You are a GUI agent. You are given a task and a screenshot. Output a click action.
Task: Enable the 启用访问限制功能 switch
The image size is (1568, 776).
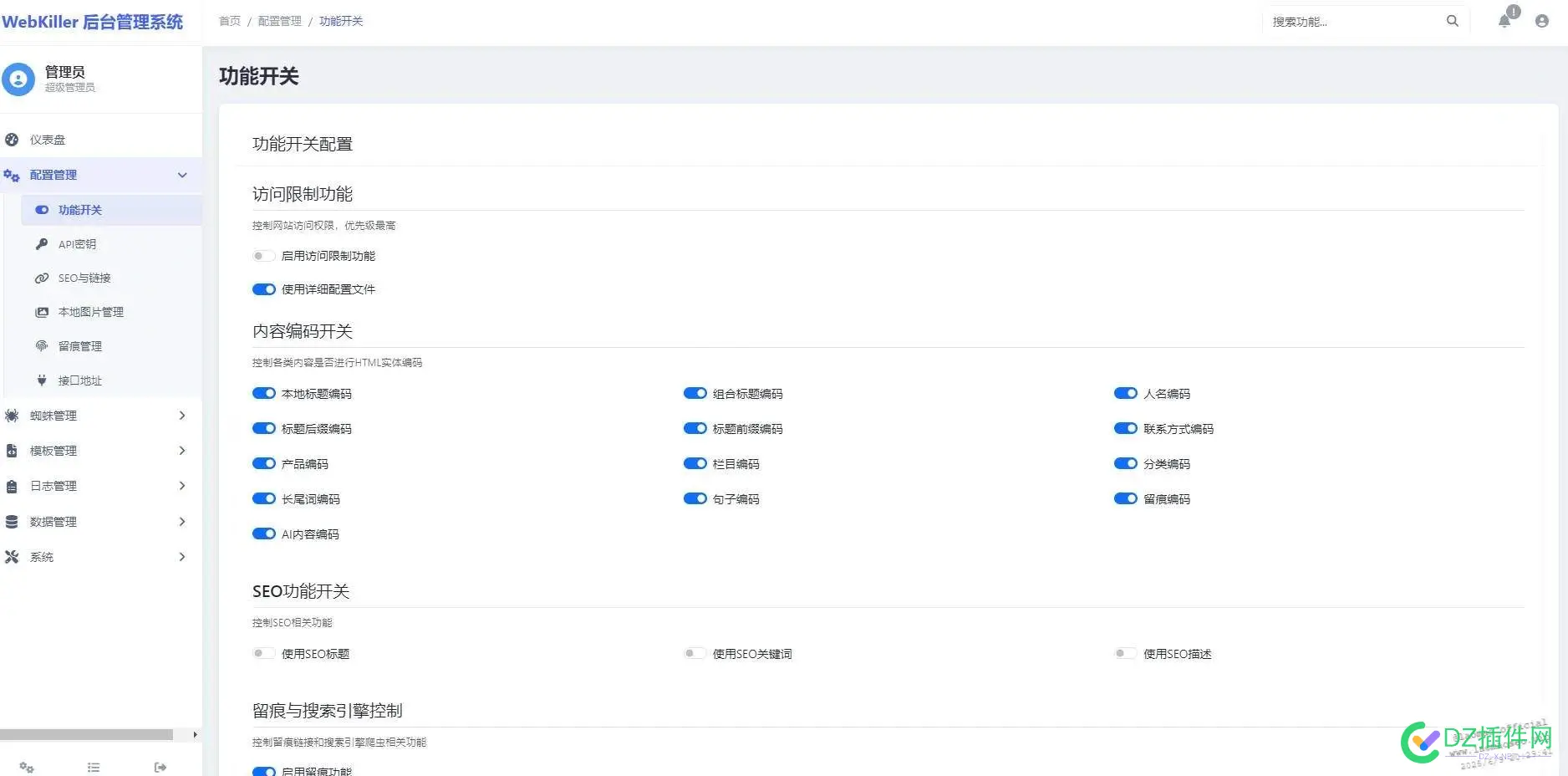pos(264,256)
